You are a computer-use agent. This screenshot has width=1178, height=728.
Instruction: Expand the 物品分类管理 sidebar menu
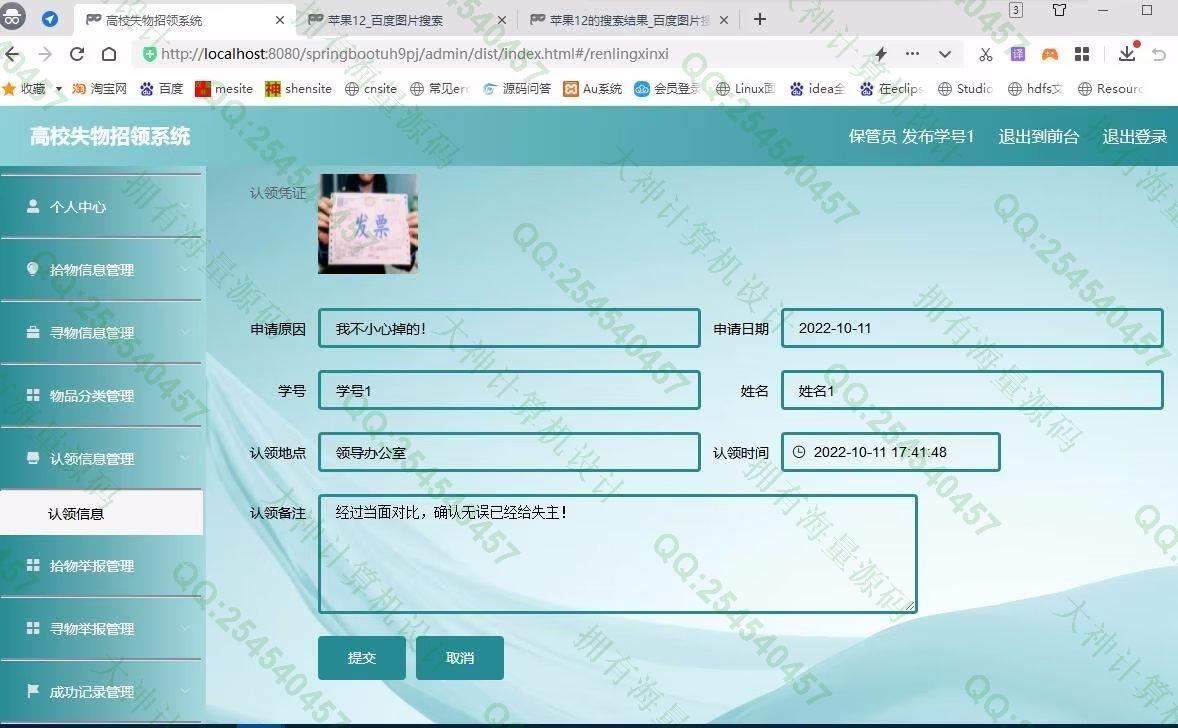pos(101,396)
